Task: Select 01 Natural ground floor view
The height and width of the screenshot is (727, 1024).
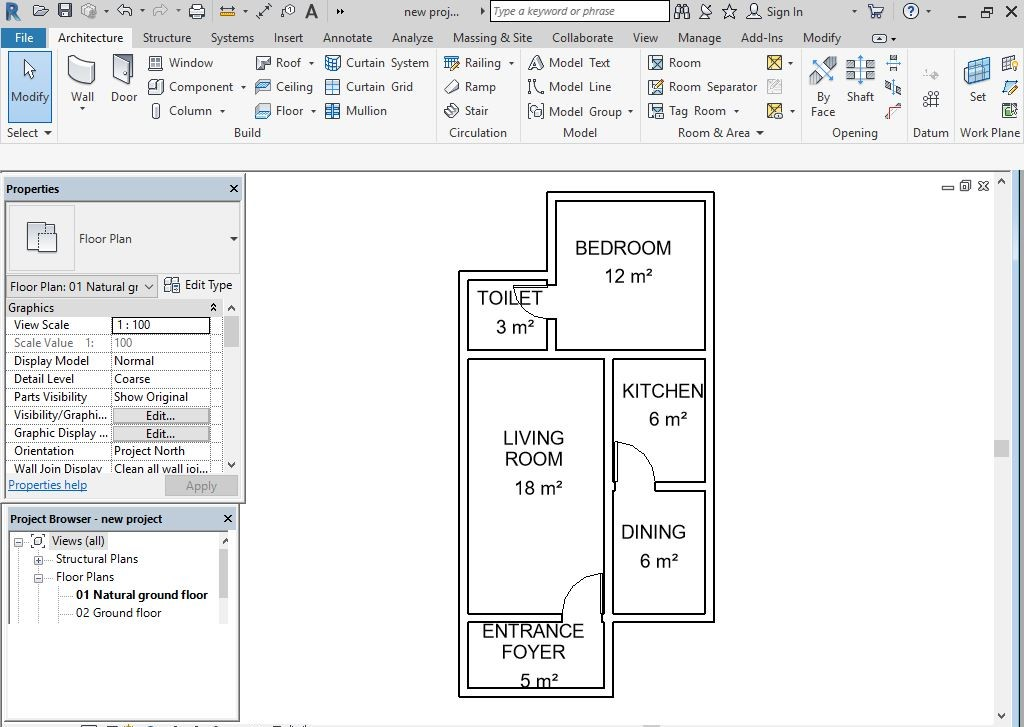Action: pyautogui.click(x=142, y=595)
